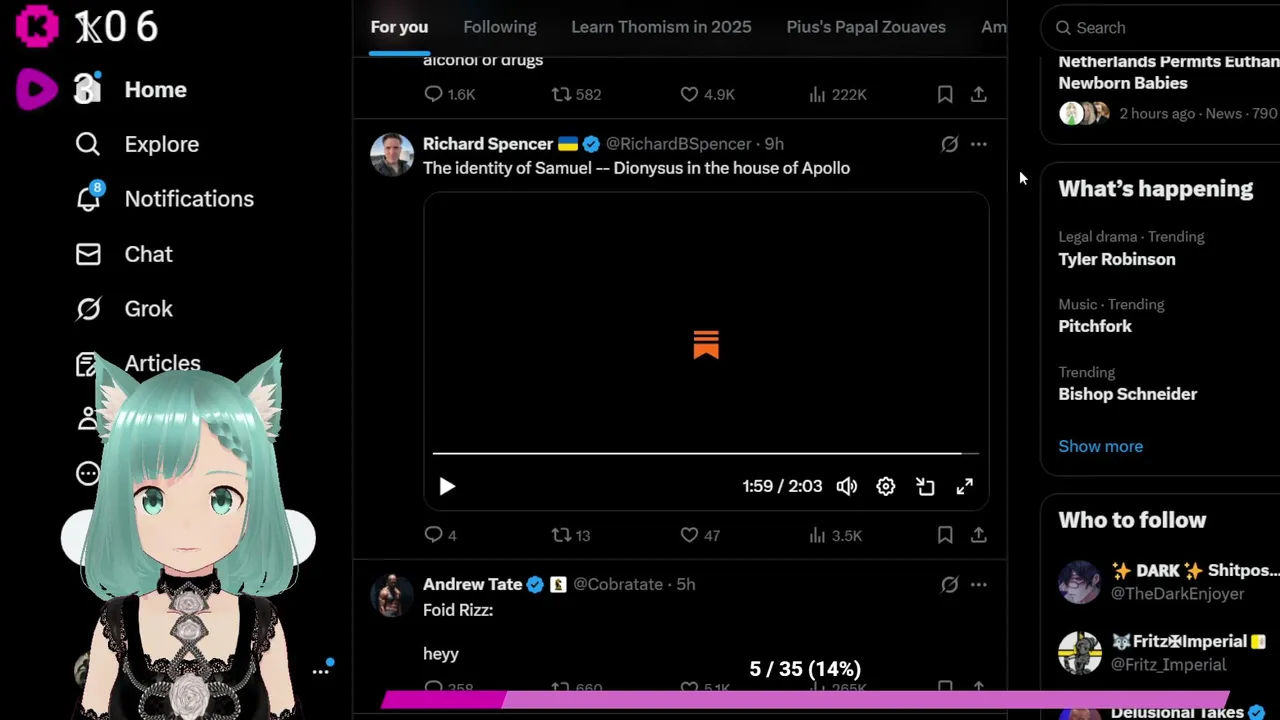Reply to the top post with 1.6K replies
Image resolution: width=1280 pixels, height=720 pixels.
[449, 94]
